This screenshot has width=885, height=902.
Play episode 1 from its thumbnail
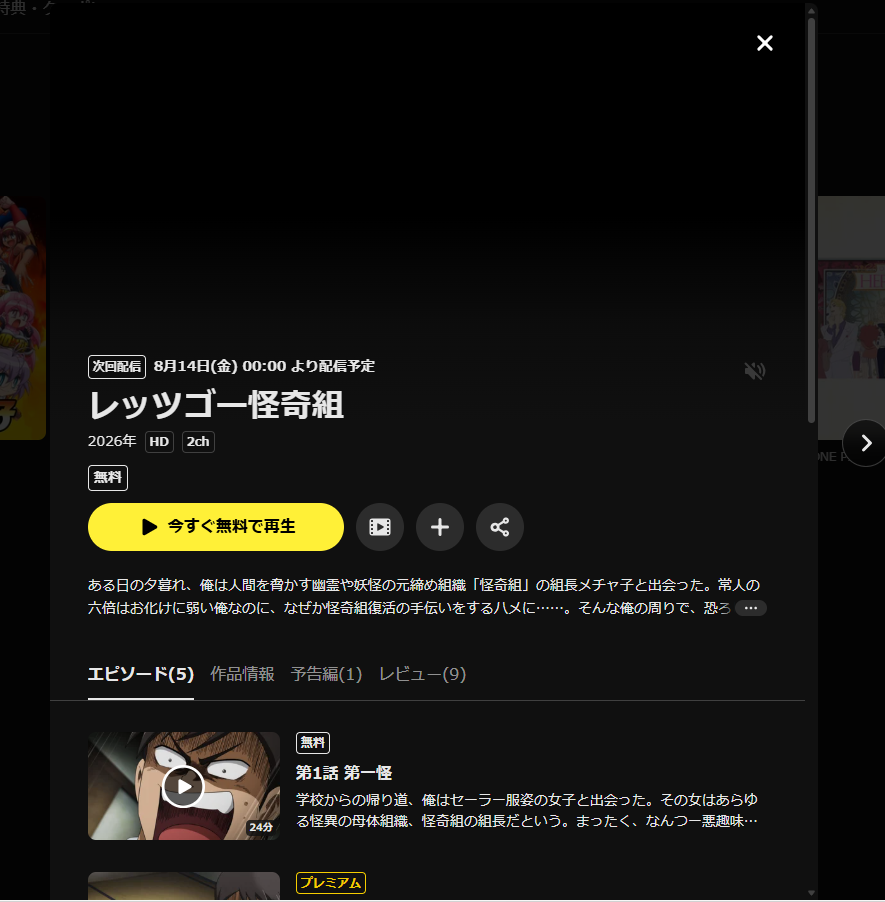pos(184,786)
